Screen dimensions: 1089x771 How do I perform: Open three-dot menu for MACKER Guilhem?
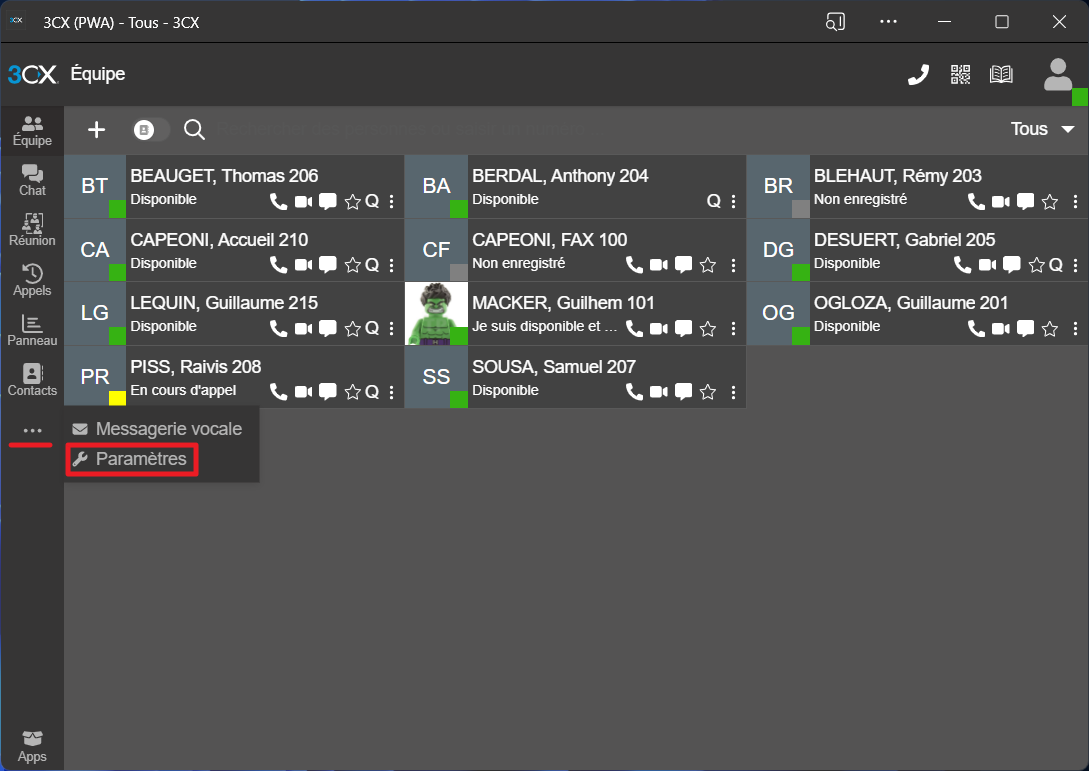point(733,329)
